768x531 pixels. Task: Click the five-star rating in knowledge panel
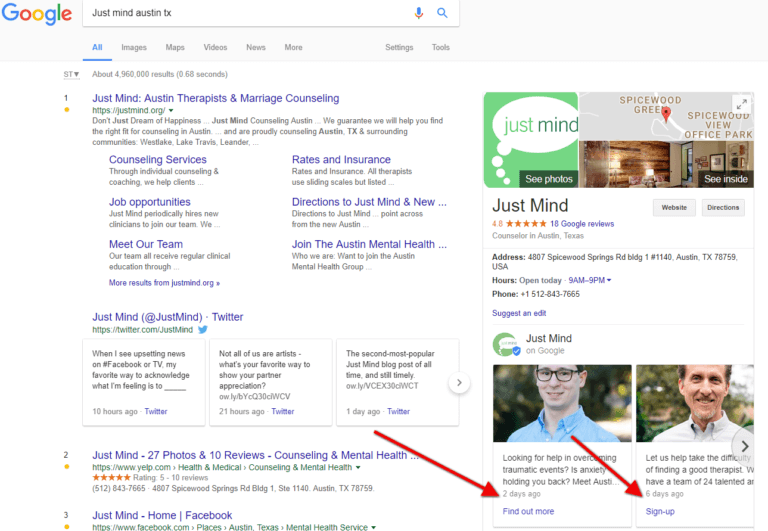[x=526, y=224]
